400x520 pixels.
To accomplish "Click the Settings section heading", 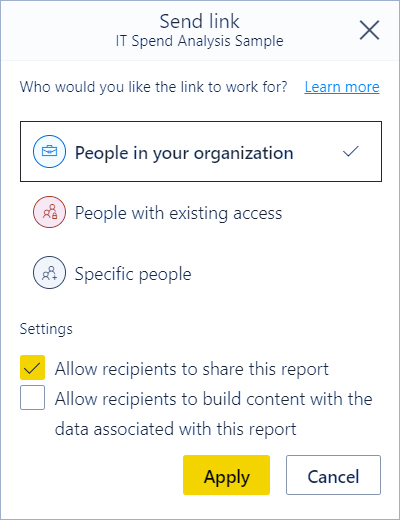I will pos(46,329).
